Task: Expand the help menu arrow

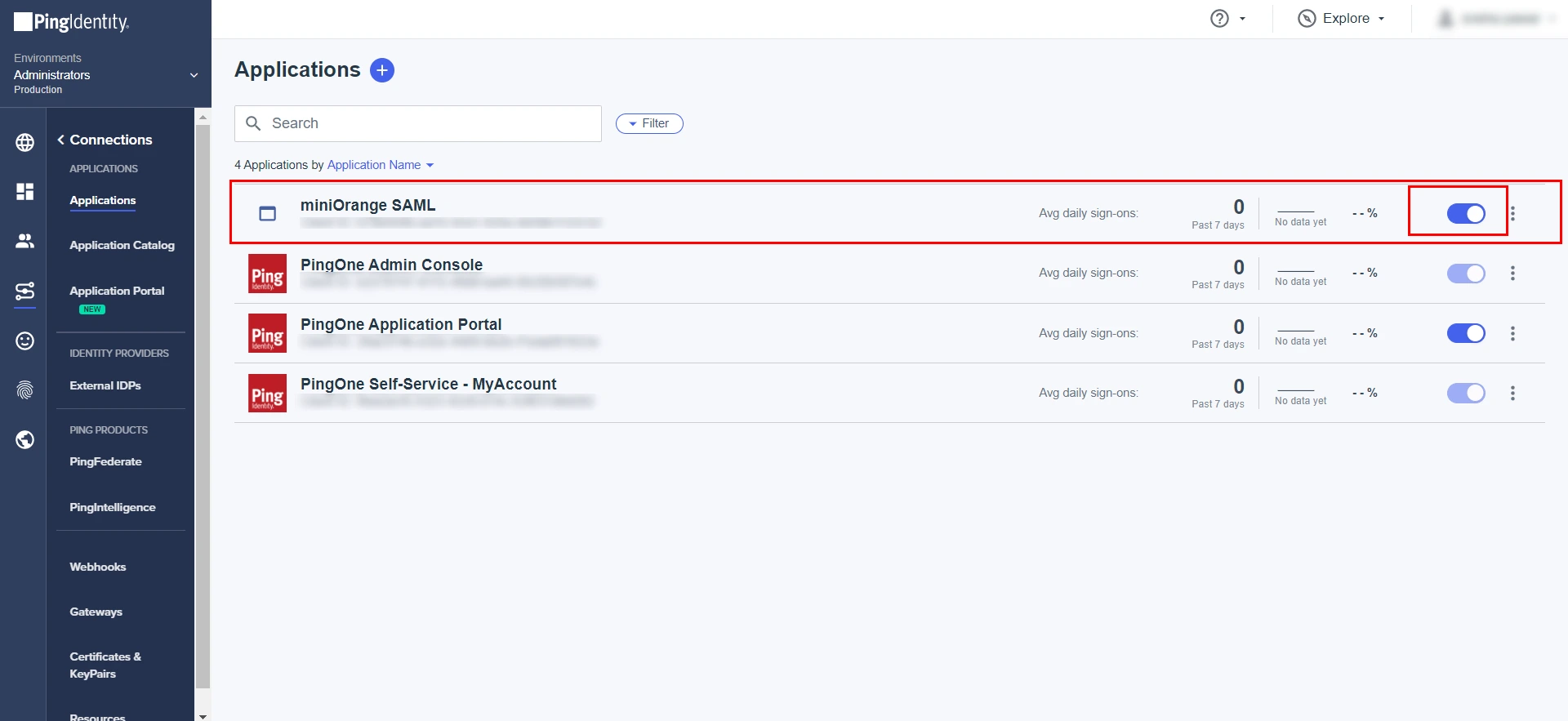Action: pos(1242,19)
